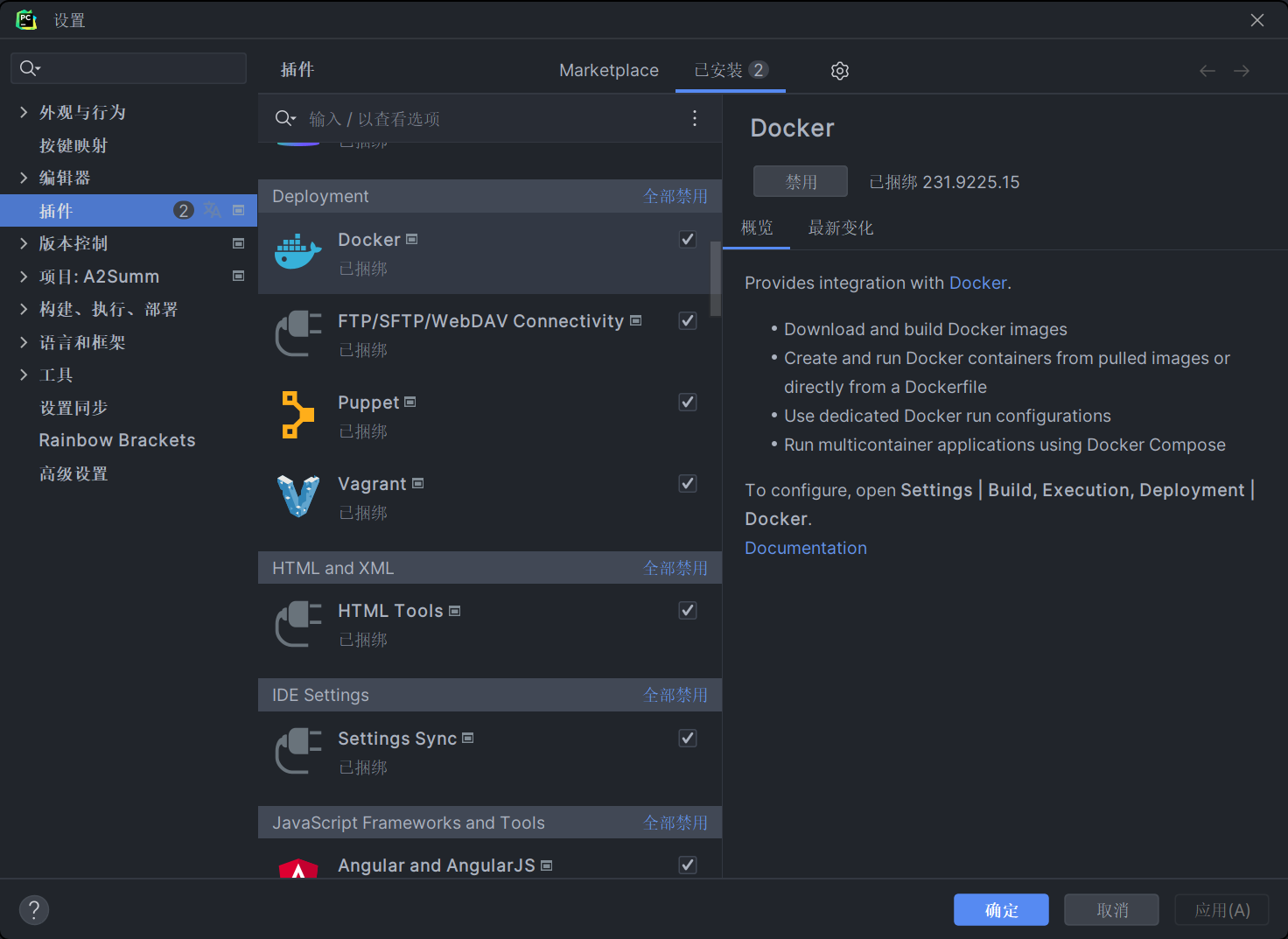Click the 取消 button
This screenshot has width=1288, height=939.
click(x=1111, y=910)
